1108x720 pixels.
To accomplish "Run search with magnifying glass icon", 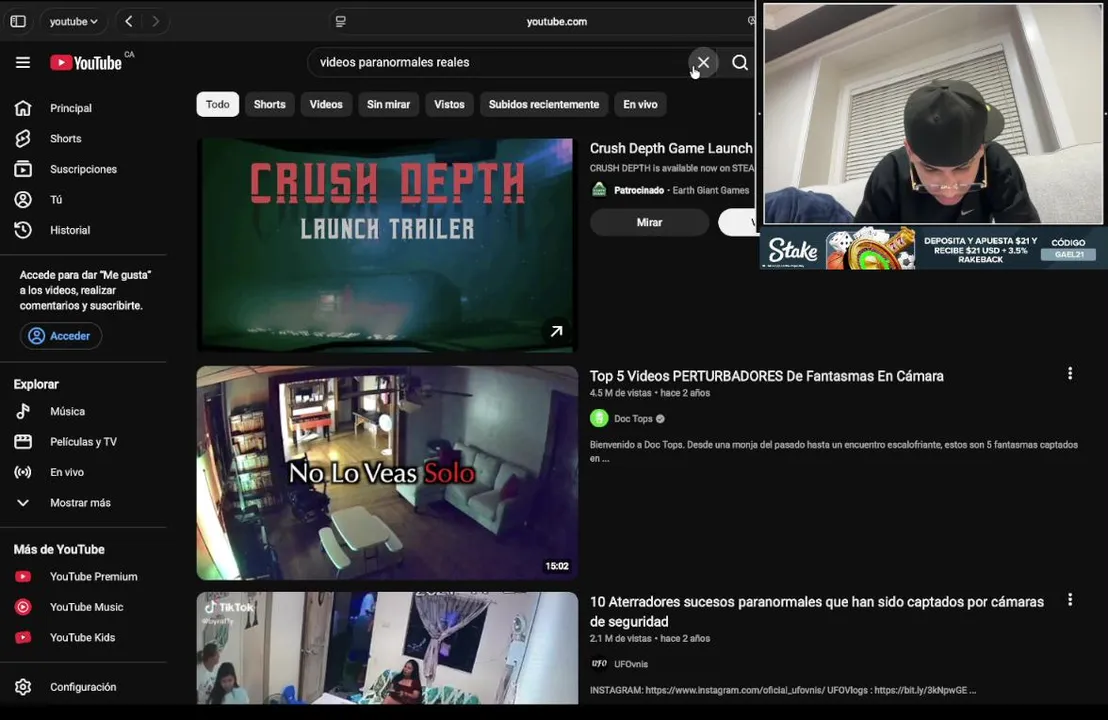I will tap(739, 62).
